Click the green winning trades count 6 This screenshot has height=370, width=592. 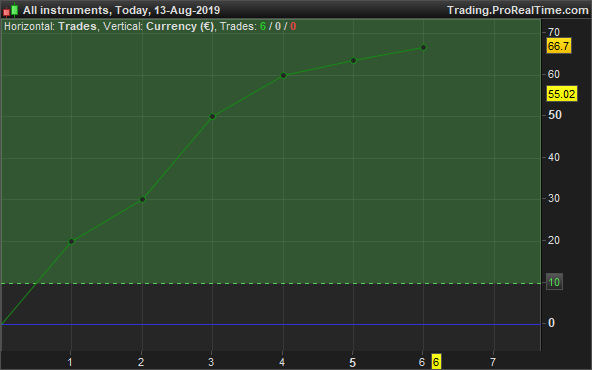point(263,26)
